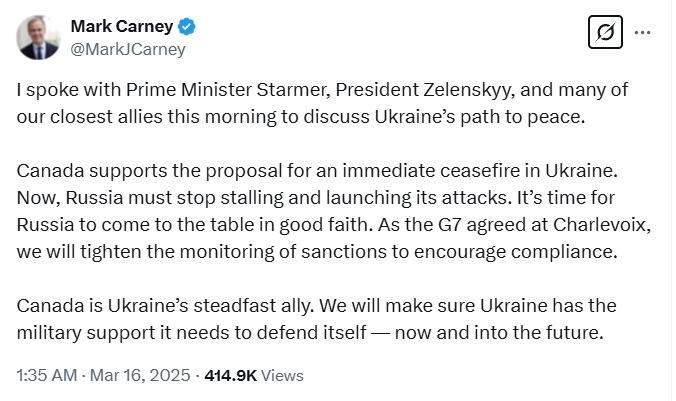Image resolution: width=676 pixels, height=401 pixels.
Task: Click the Mar 16, 2025 date
Action: pyautogui.click(x=140, y=375)
